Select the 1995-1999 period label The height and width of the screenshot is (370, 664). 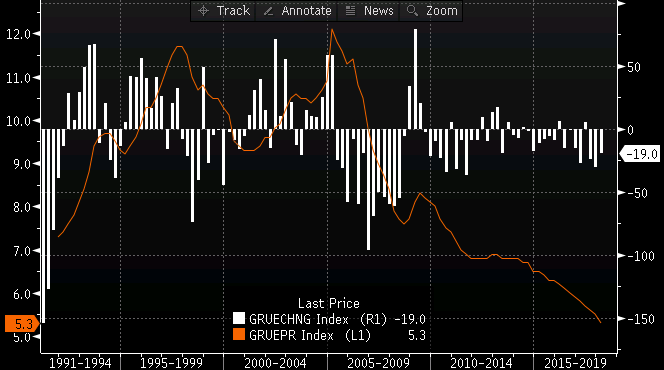click(x=172, y=363)
